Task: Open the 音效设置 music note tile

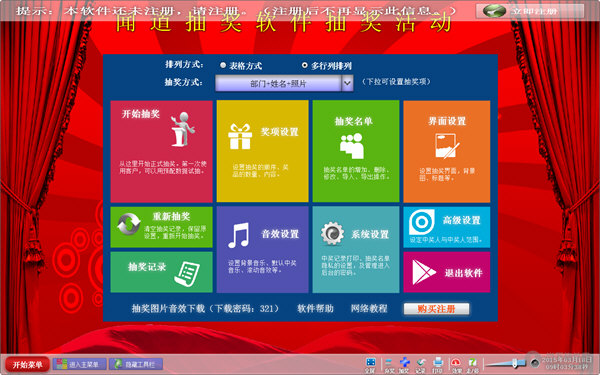Action: [x=262, y=249]
